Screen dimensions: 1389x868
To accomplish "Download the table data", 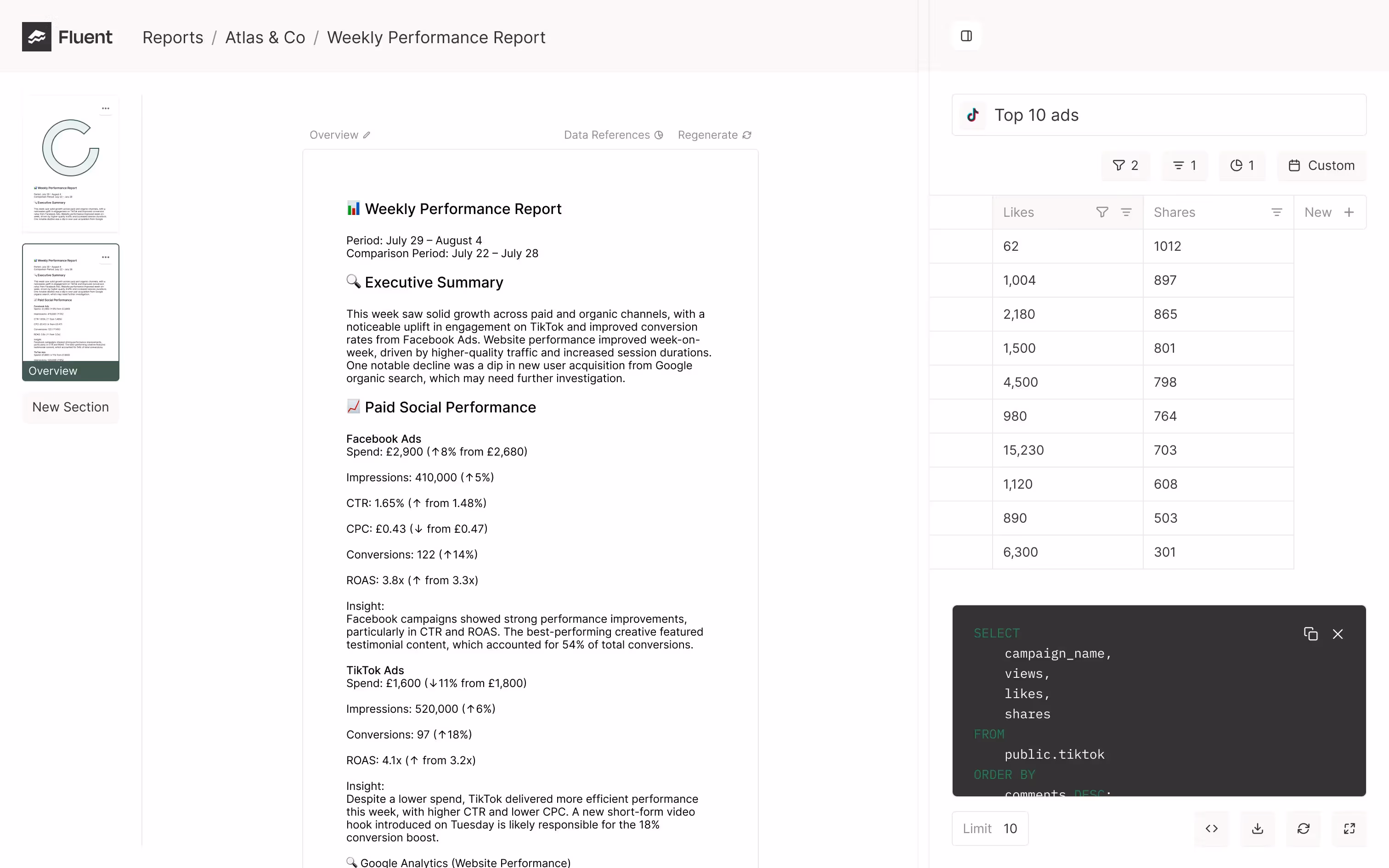I will pyautogui.click(x=1258, y=829).
